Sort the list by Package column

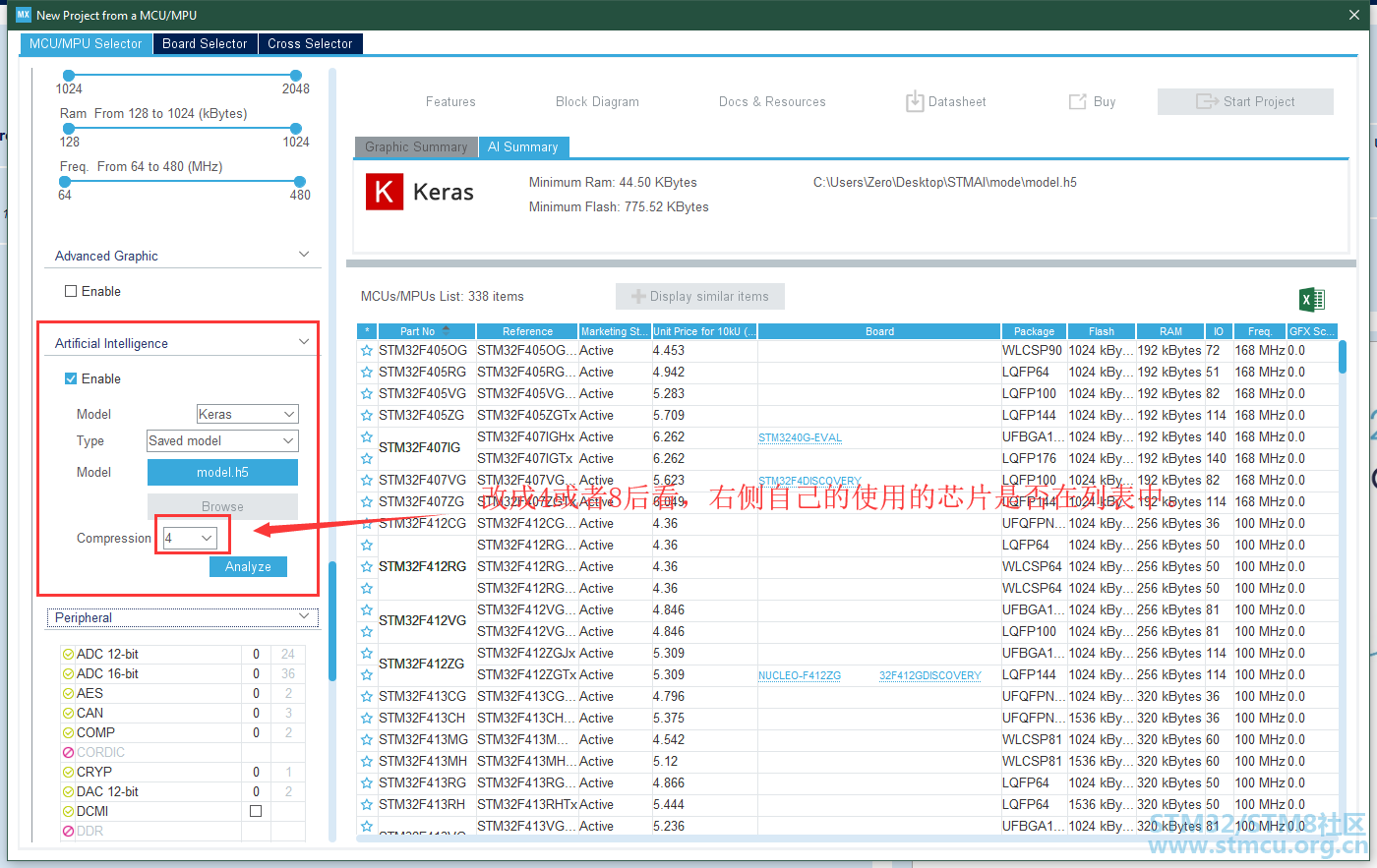pyautogui.click(x=1034, y=331)
